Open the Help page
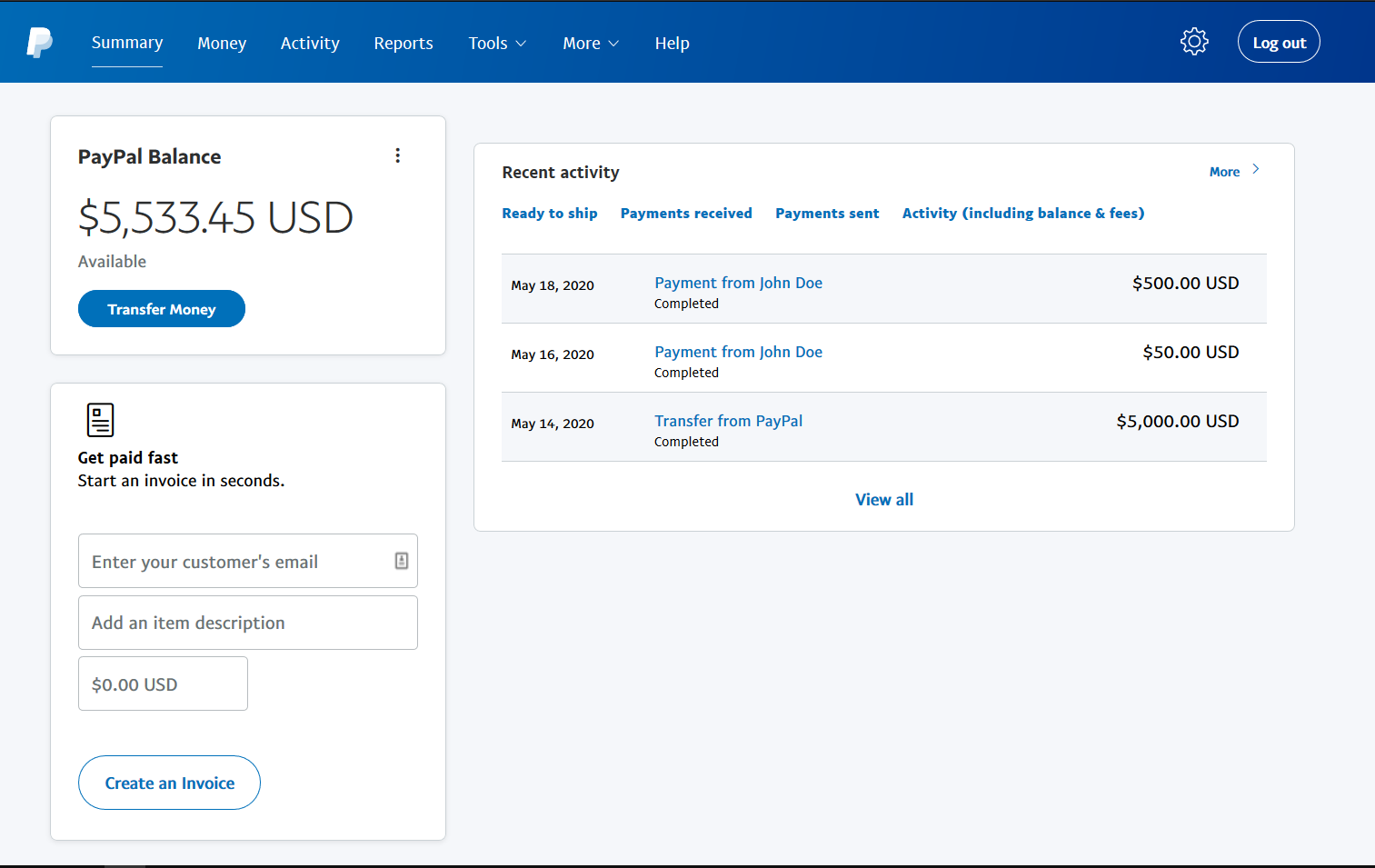The width and height of the screenshot is (1375, 868). (672, 44)
